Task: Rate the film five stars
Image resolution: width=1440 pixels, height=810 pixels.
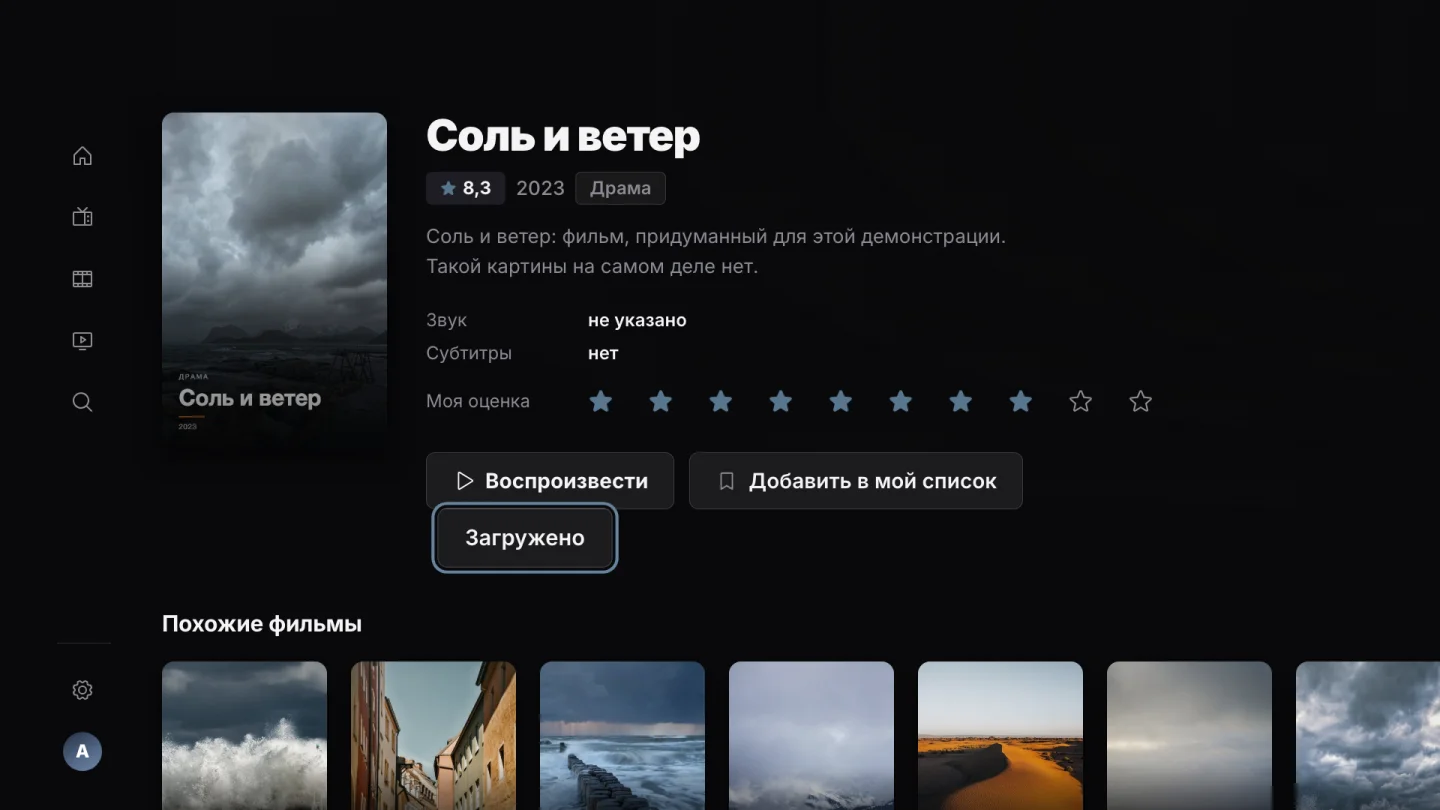Action: 841,401
